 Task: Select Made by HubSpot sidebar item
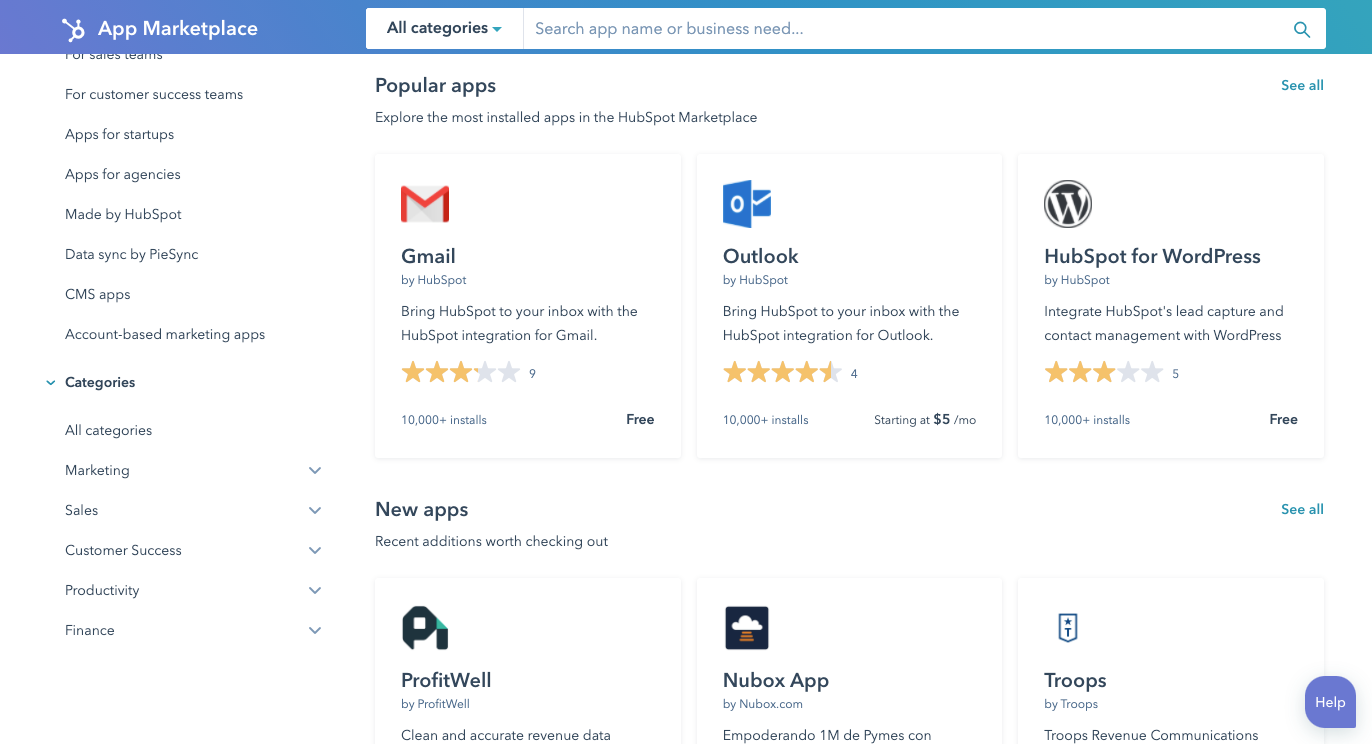coord(123,214)
